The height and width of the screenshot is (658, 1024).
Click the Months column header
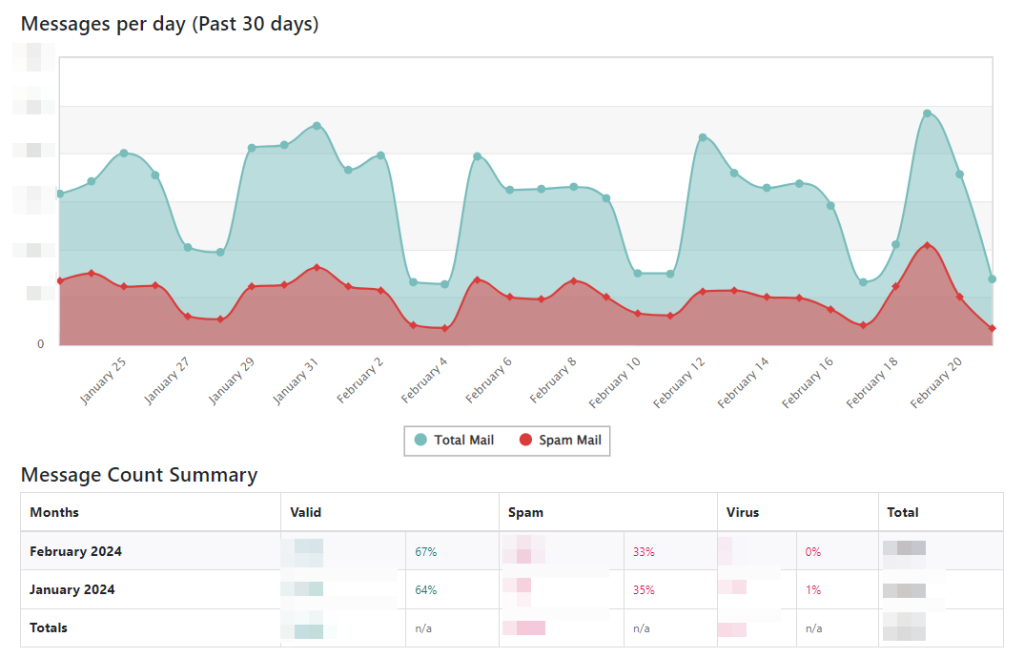54,512
